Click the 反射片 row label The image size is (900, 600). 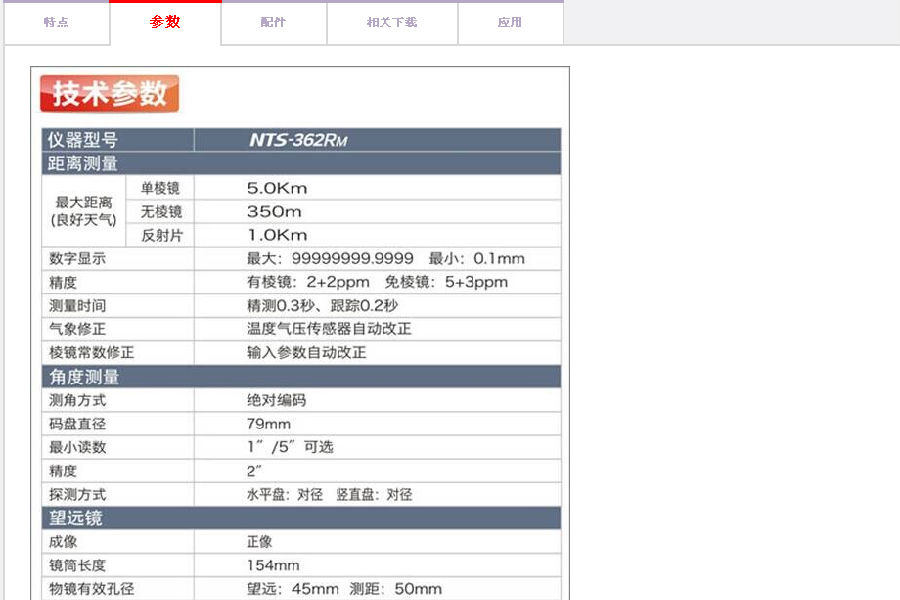(161, 236)
